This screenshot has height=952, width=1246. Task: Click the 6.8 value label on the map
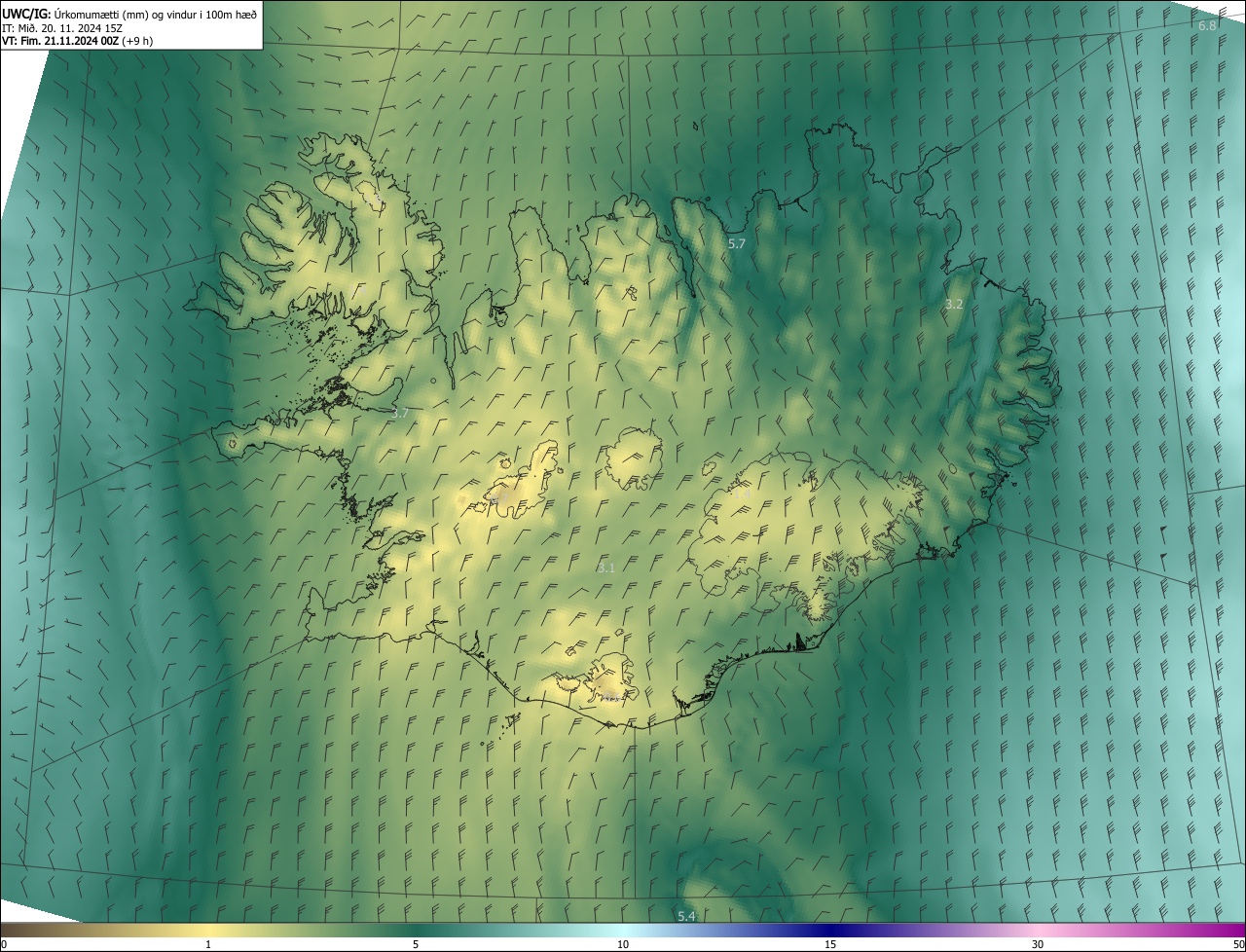pyautogui.click(x=1207, y=25)
